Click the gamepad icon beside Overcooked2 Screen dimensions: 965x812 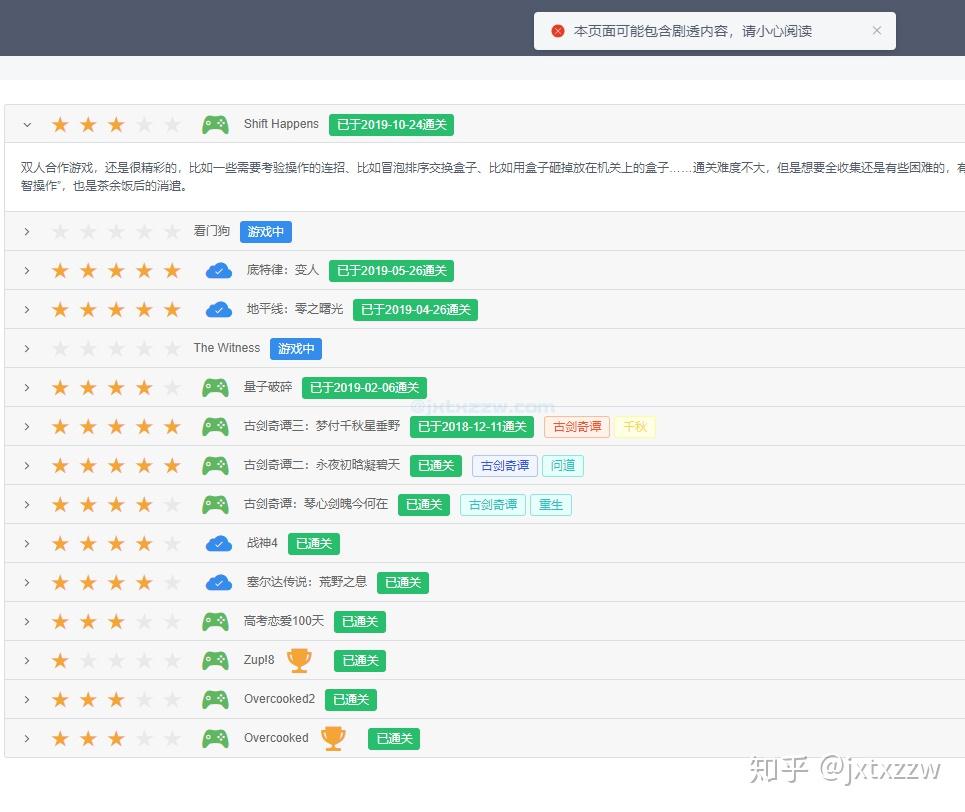coord(215,699)
